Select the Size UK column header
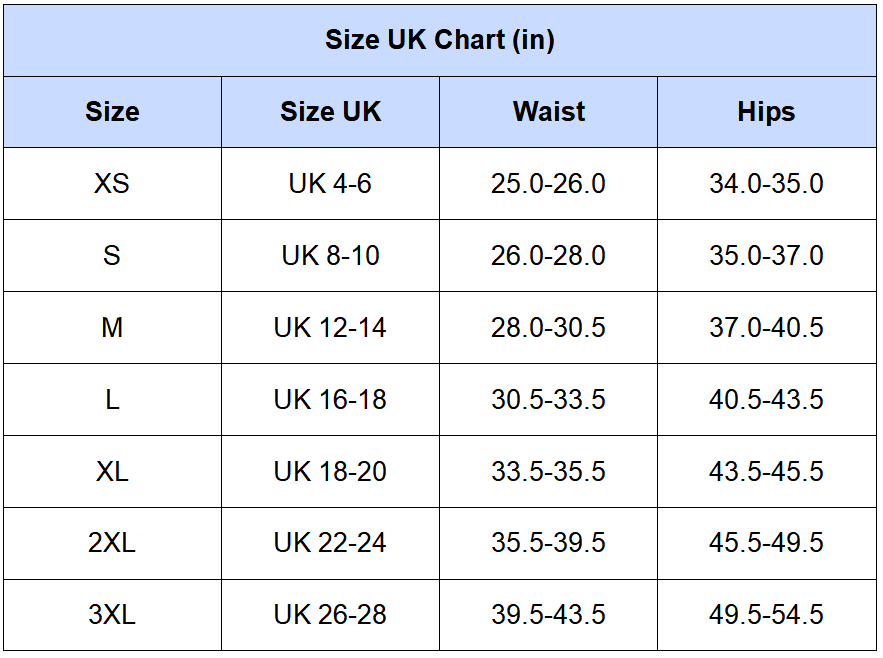The height and width of the screenshot is (658, 883). tap(331, 112)
